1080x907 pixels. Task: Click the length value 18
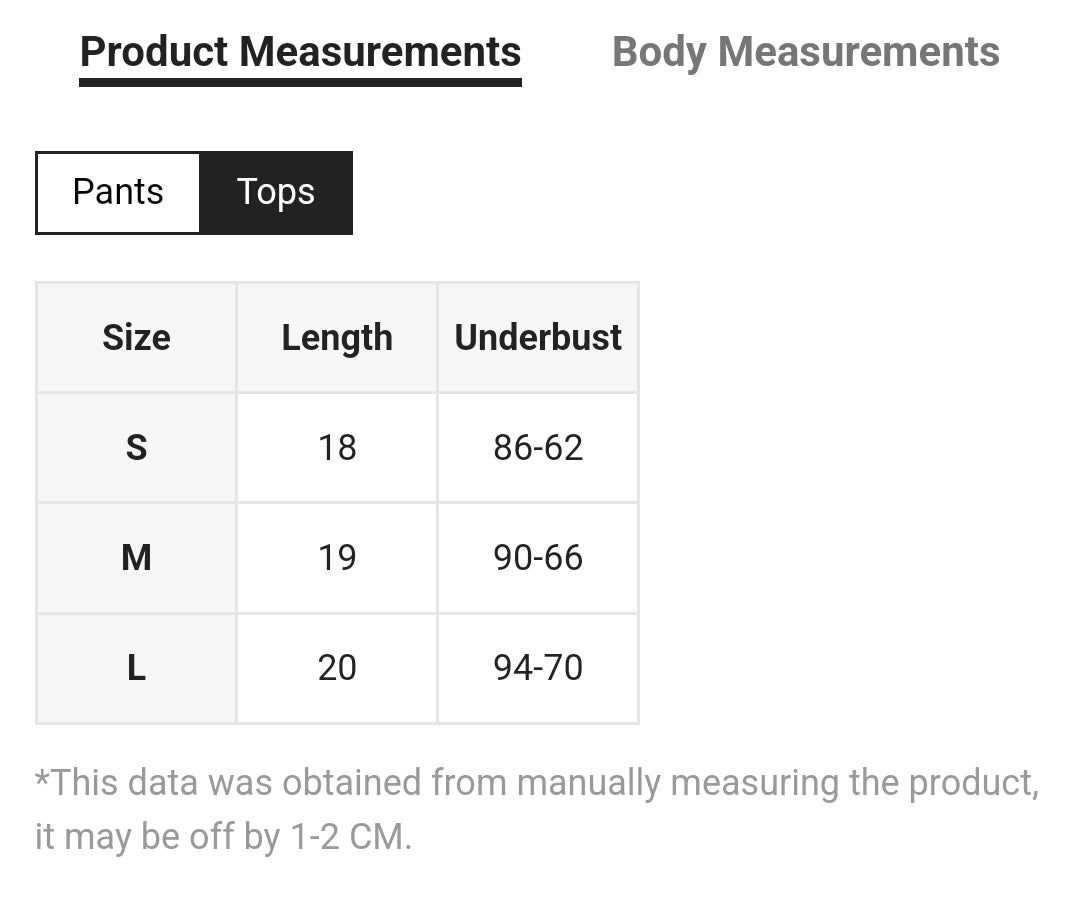click(337, 448)
